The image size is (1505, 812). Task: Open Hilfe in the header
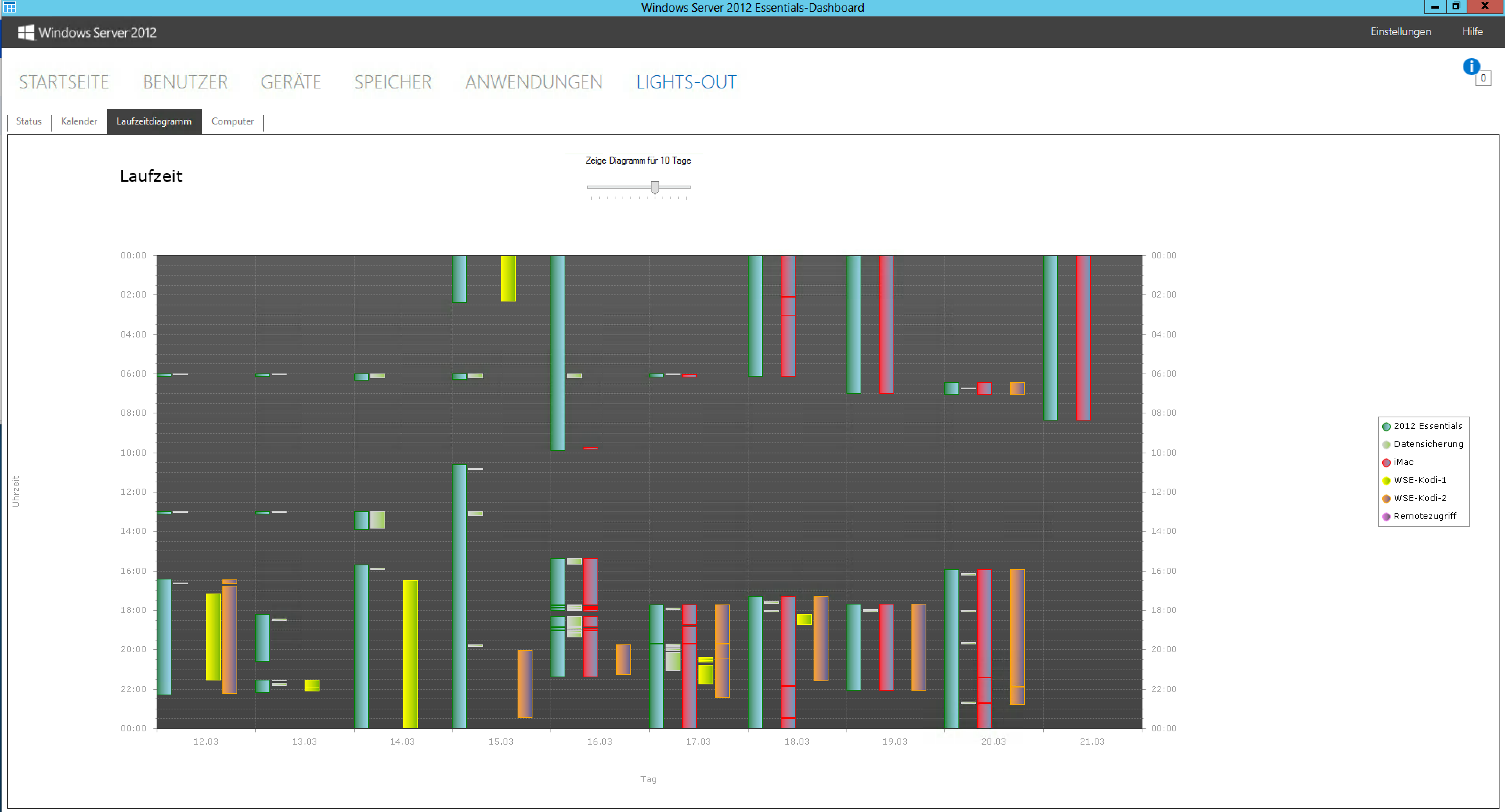(1472, 32)
